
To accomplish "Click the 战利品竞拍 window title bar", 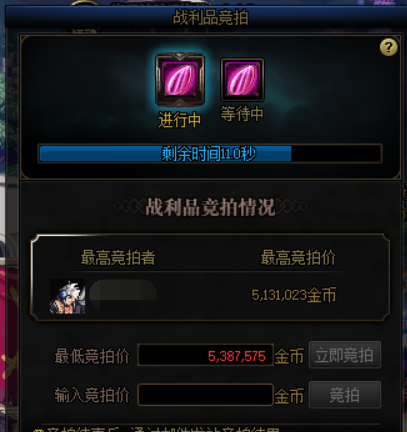I will (x=210, y=17).
